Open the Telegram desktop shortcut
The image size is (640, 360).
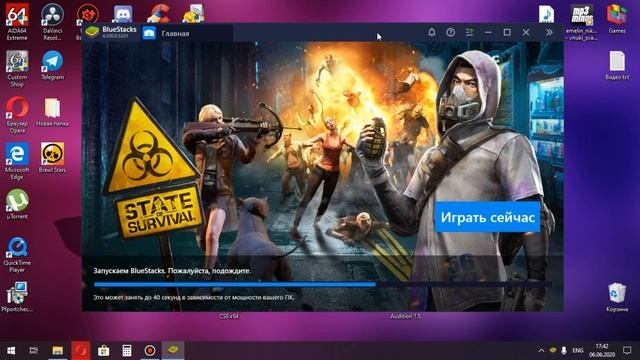click(52, 65)
